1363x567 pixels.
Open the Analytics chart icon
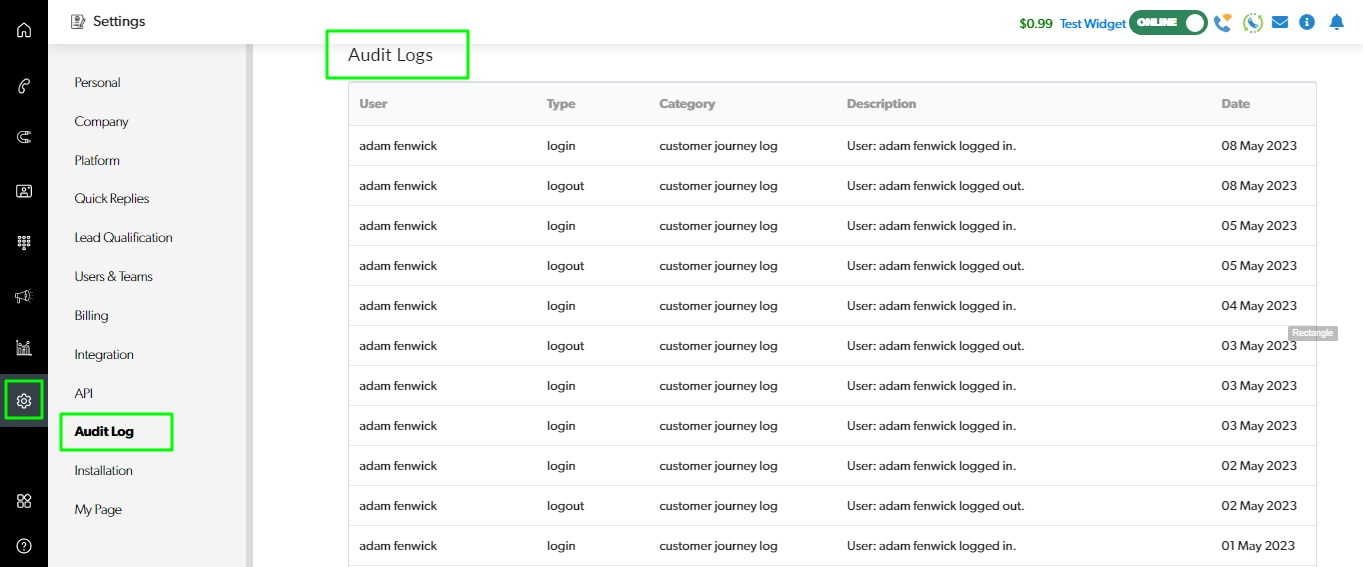24,348
